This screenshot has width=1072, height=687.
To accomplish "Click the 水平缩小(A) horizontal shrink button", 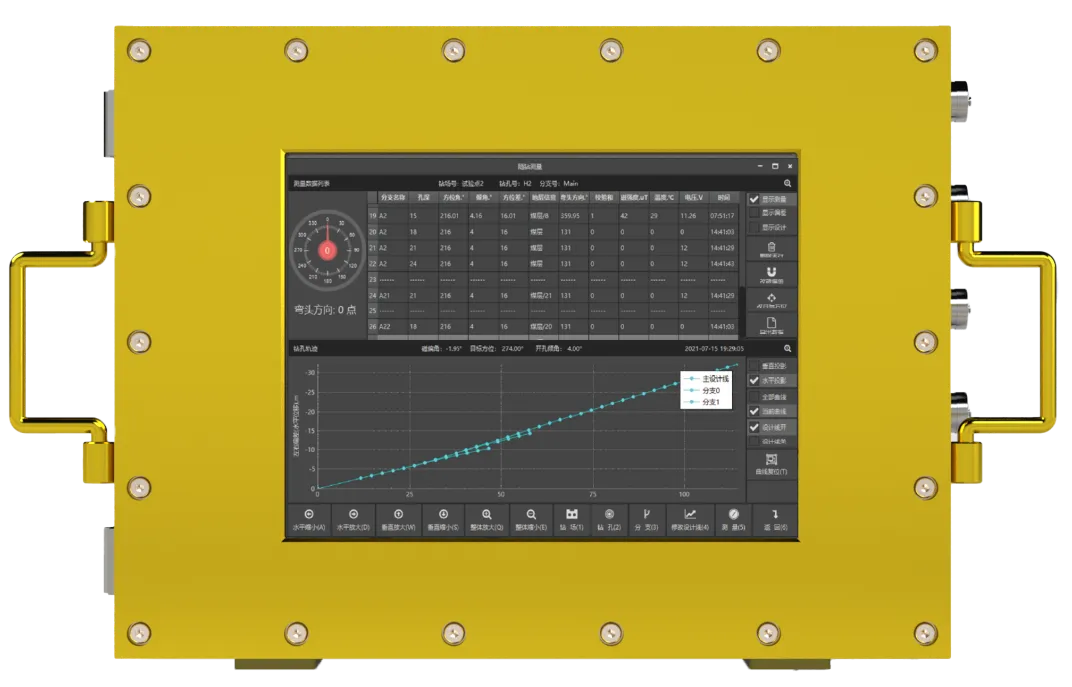I will click(309, 520).
